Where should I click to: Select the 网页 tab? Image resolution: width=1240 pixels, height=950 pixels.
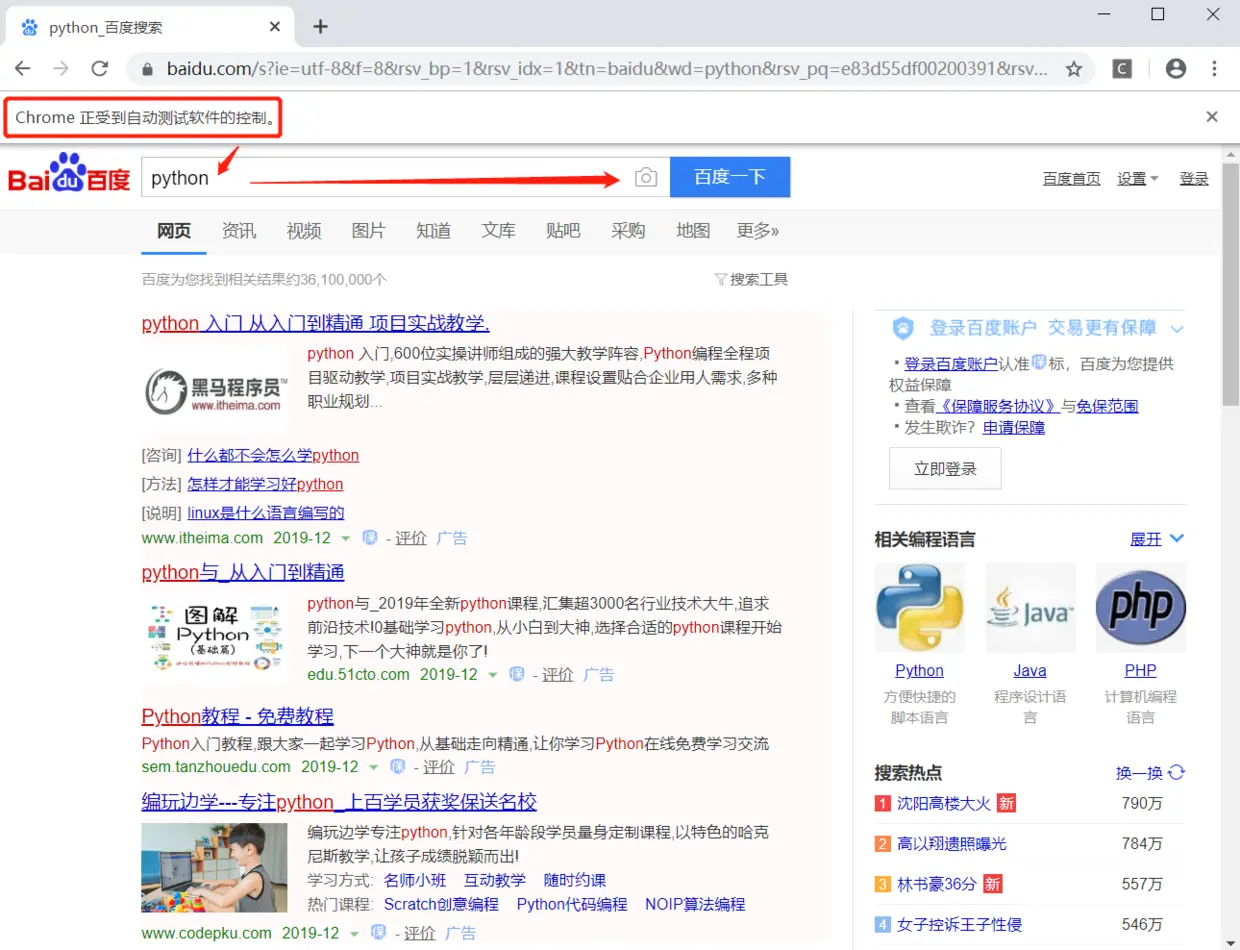pos(173,231)
